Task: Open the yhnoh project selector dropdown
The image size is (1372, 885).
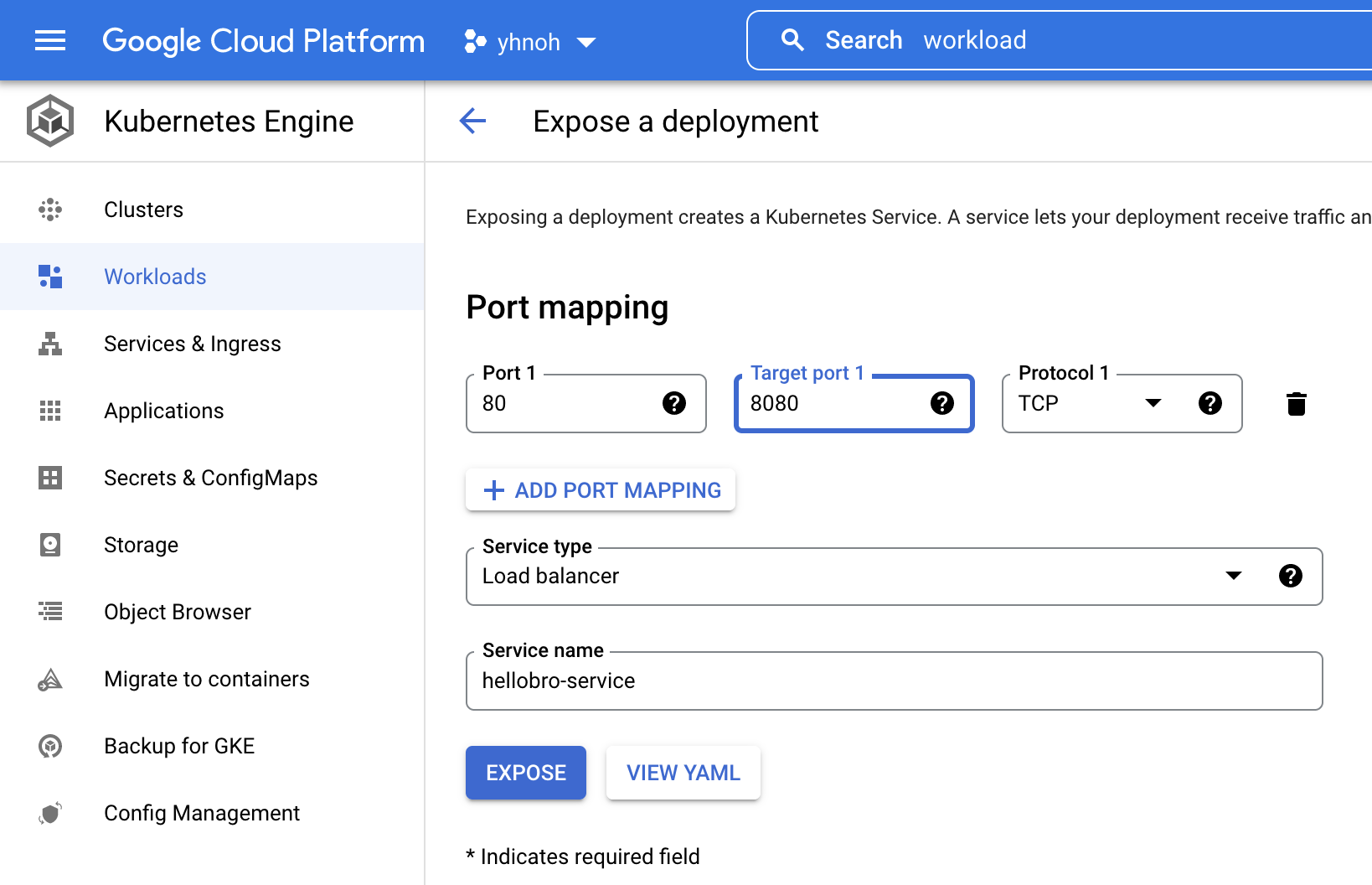Action: pos(529,41)
